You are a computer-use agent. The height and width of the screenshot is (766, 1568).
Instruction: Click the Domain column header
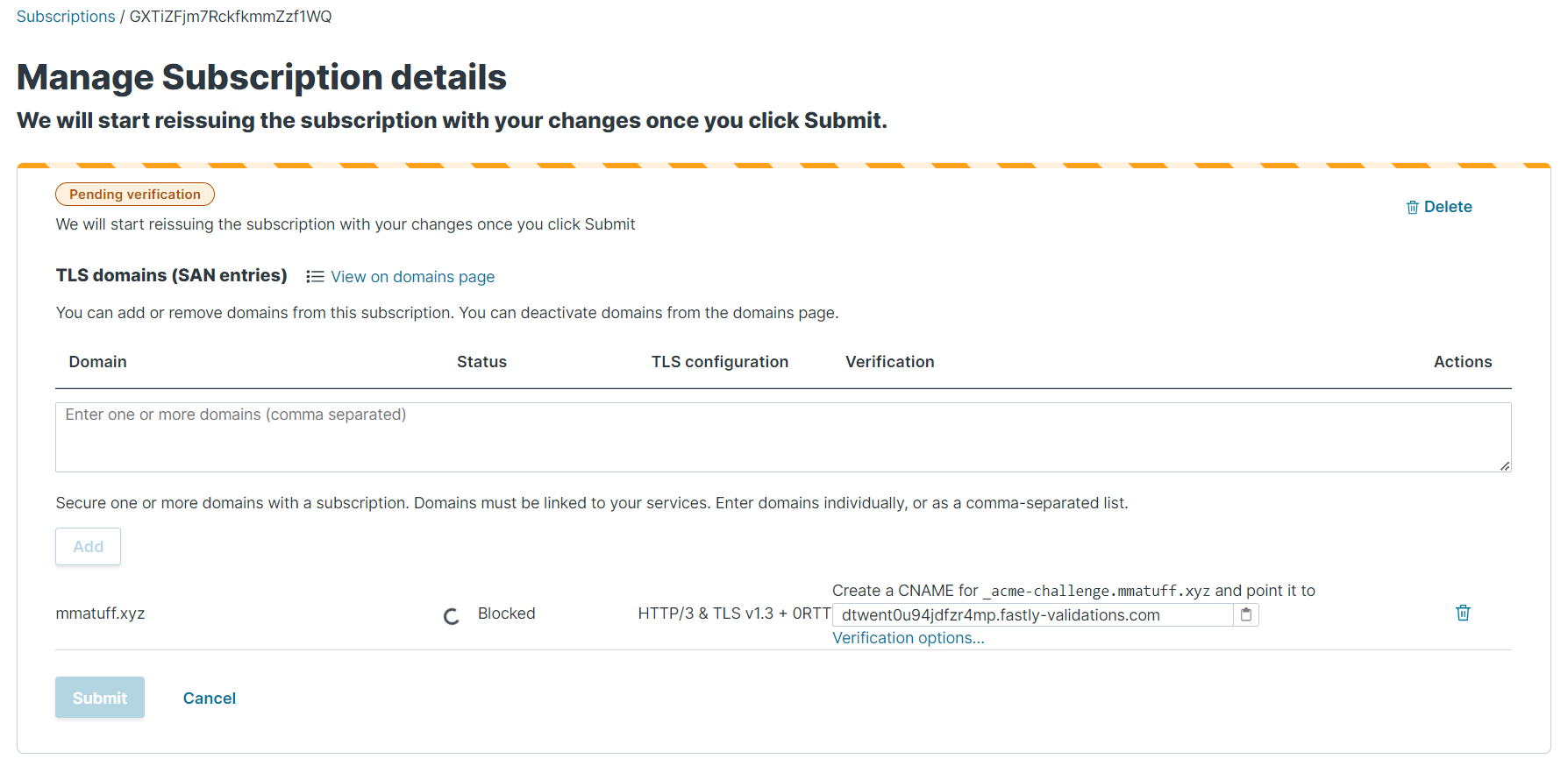coord(97,362)
